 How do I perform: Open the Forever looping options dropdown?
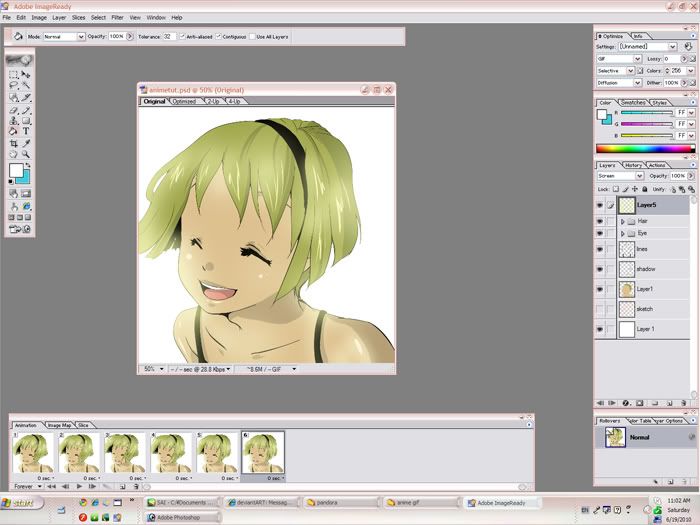tap(27, 487)
